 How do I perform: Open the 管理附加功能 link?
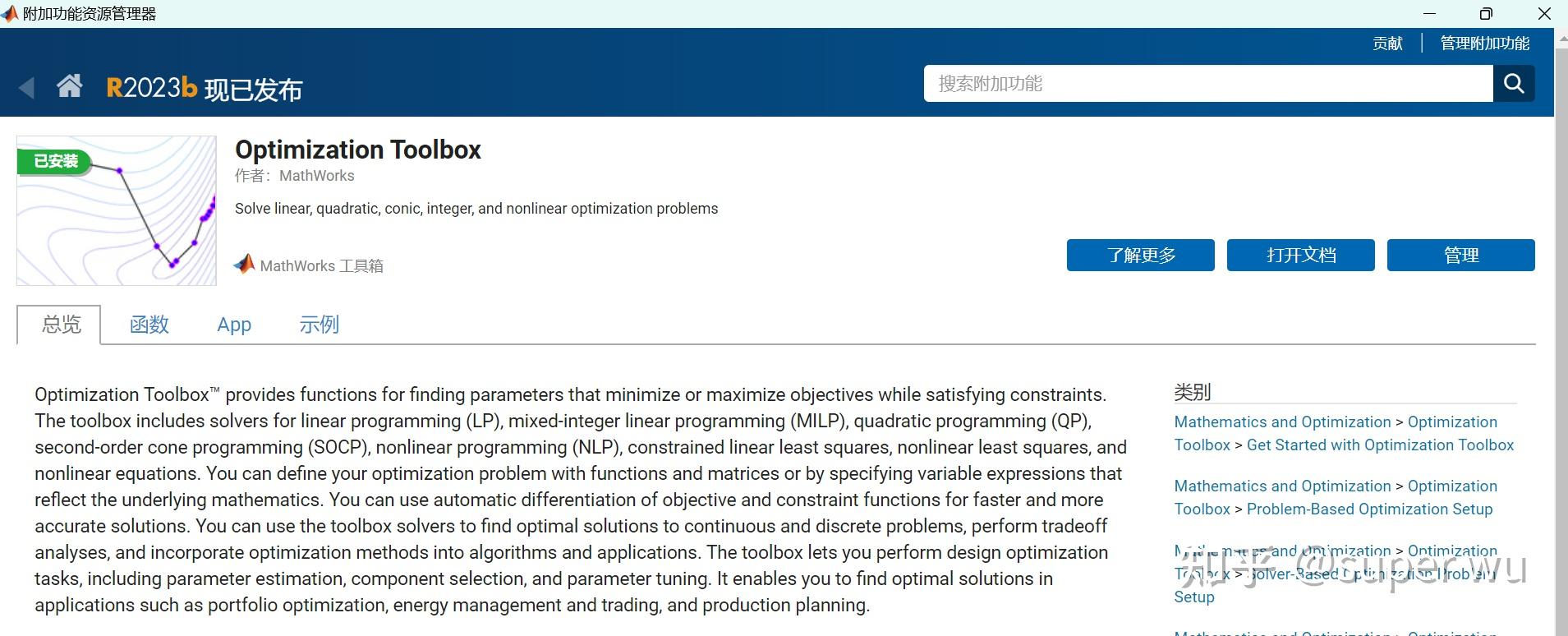coord(1484,44)
